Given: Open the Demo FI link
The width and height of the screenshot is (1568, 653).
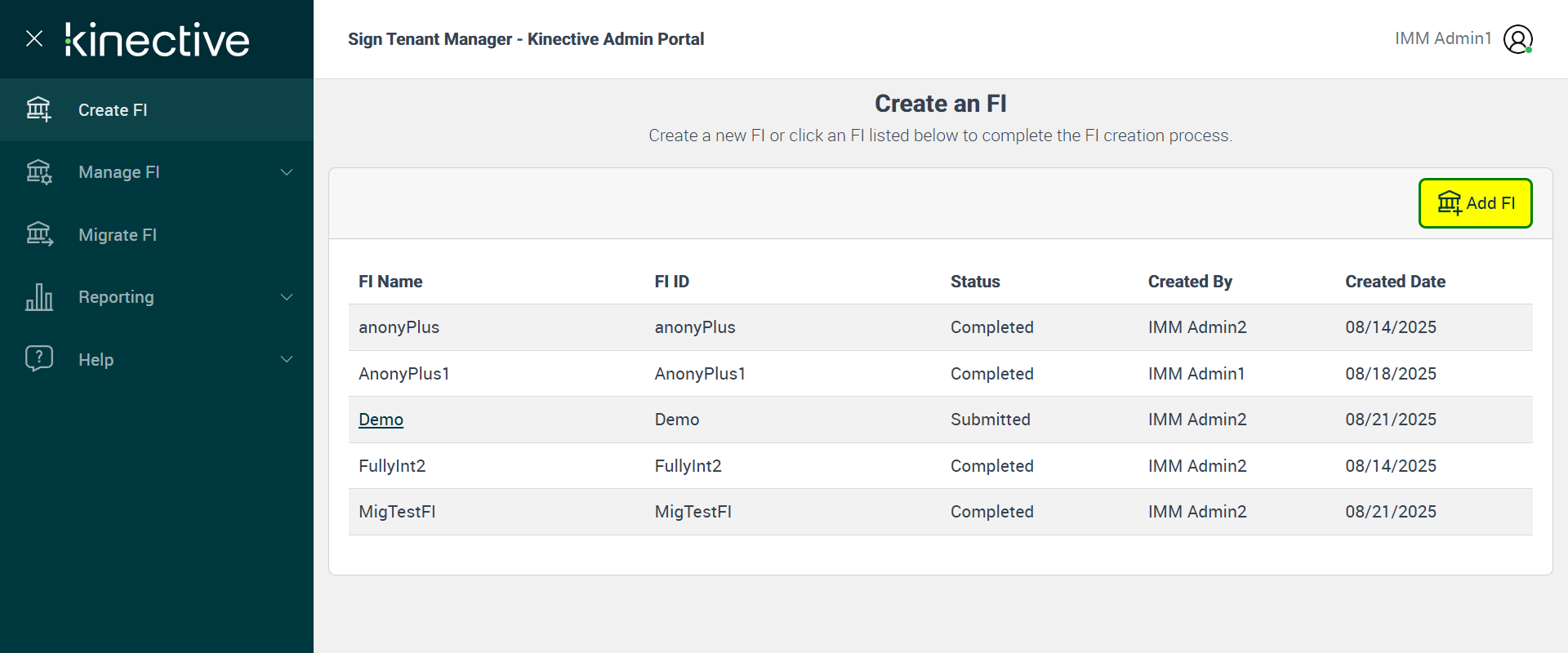Looking at the screenshot, I should tap(381, 420).
